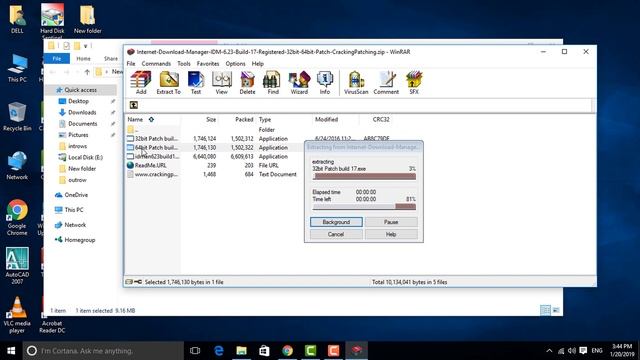Viewport: 640px width, 360px height.
Task: Open the Options menu
Action: coord(236,64)
